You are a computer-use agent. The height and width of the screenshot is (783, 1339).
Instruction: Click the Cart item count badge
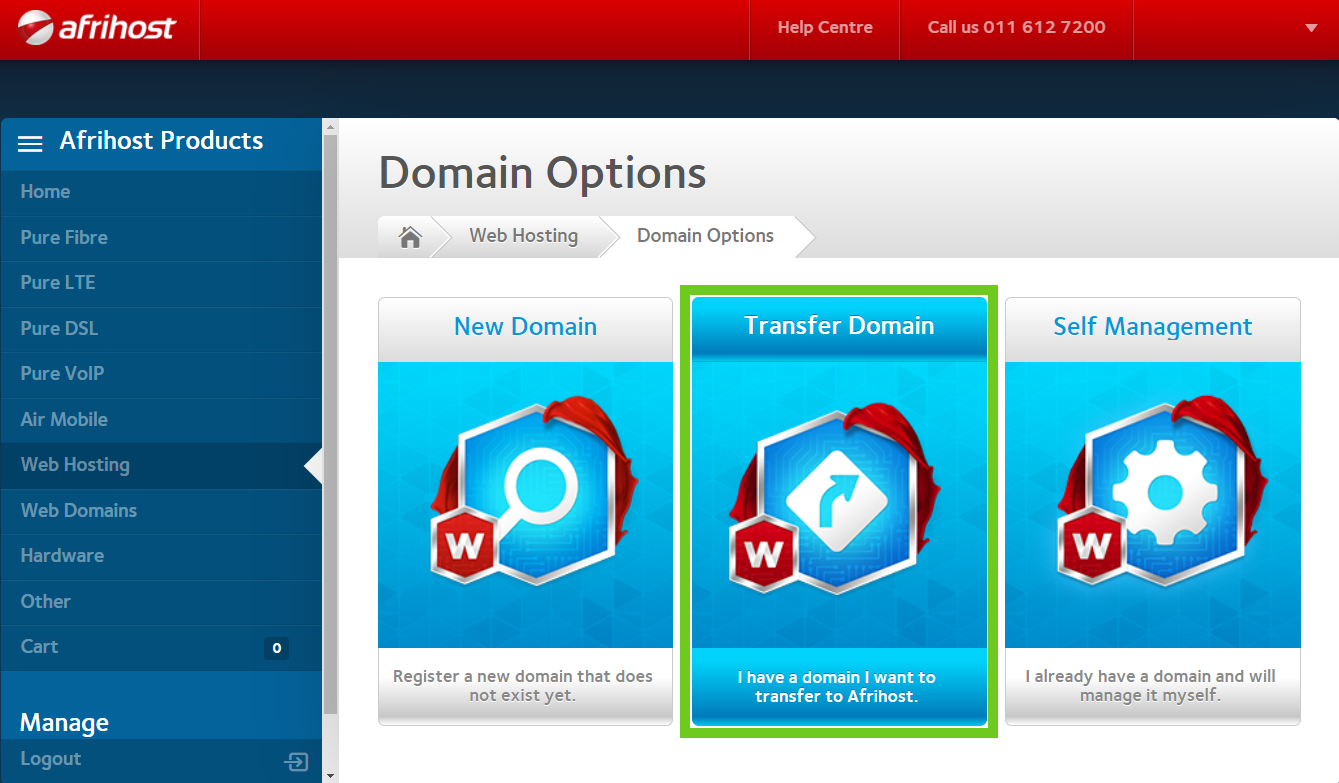click(276, 648)
